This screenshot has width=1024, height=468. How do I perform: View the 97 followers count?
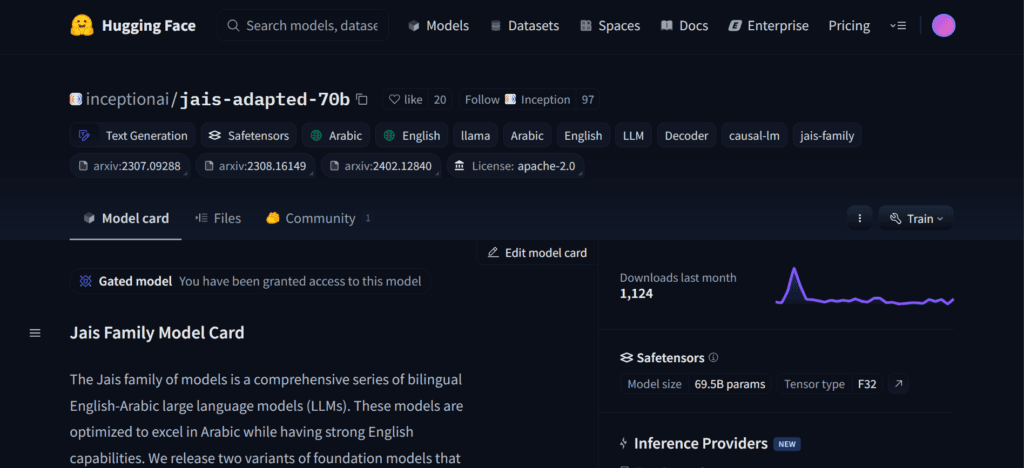[588, 99]
